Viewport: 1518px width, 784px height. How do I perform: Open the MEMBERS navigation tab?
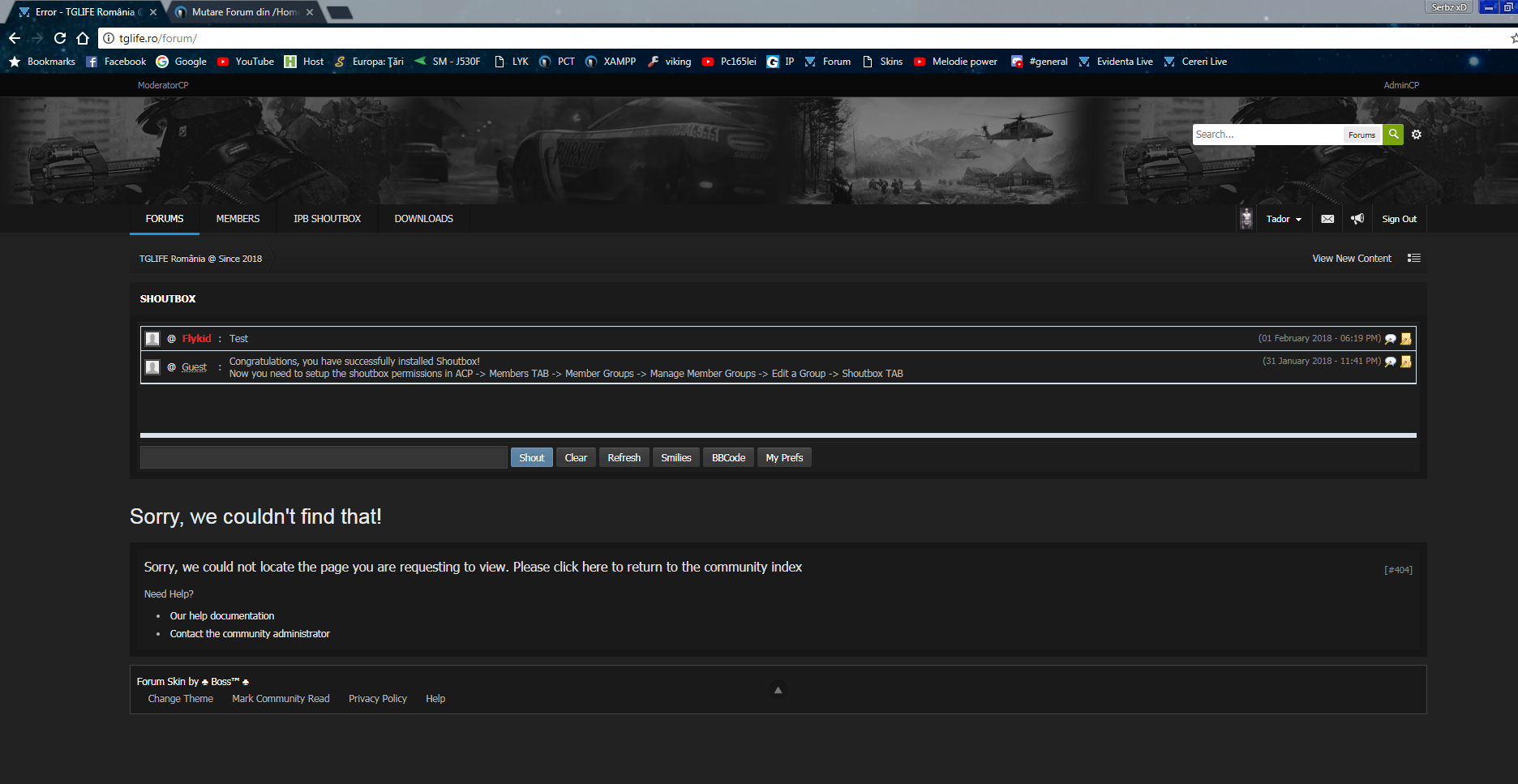[238, 219]
